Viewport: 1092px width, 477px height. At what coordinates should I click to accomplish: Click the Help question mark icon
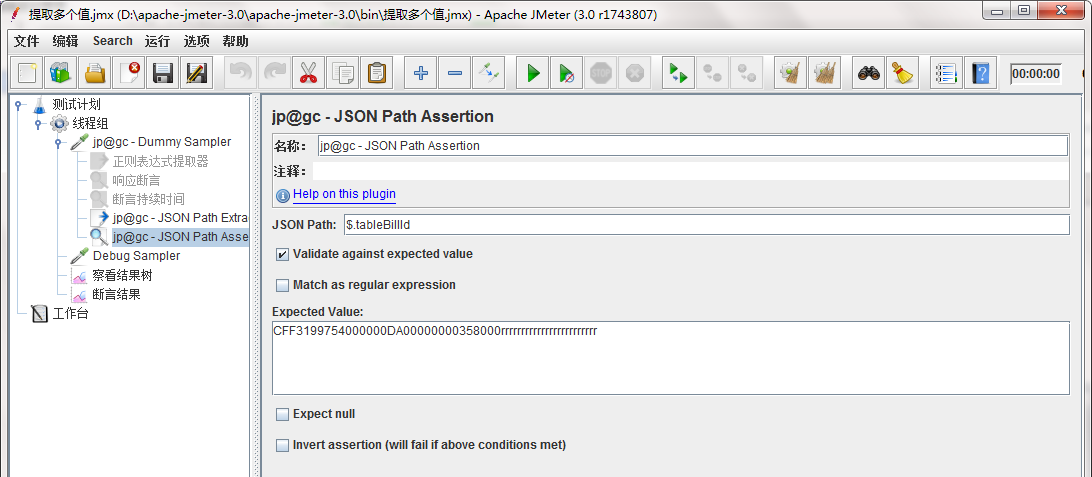[981, 72]
